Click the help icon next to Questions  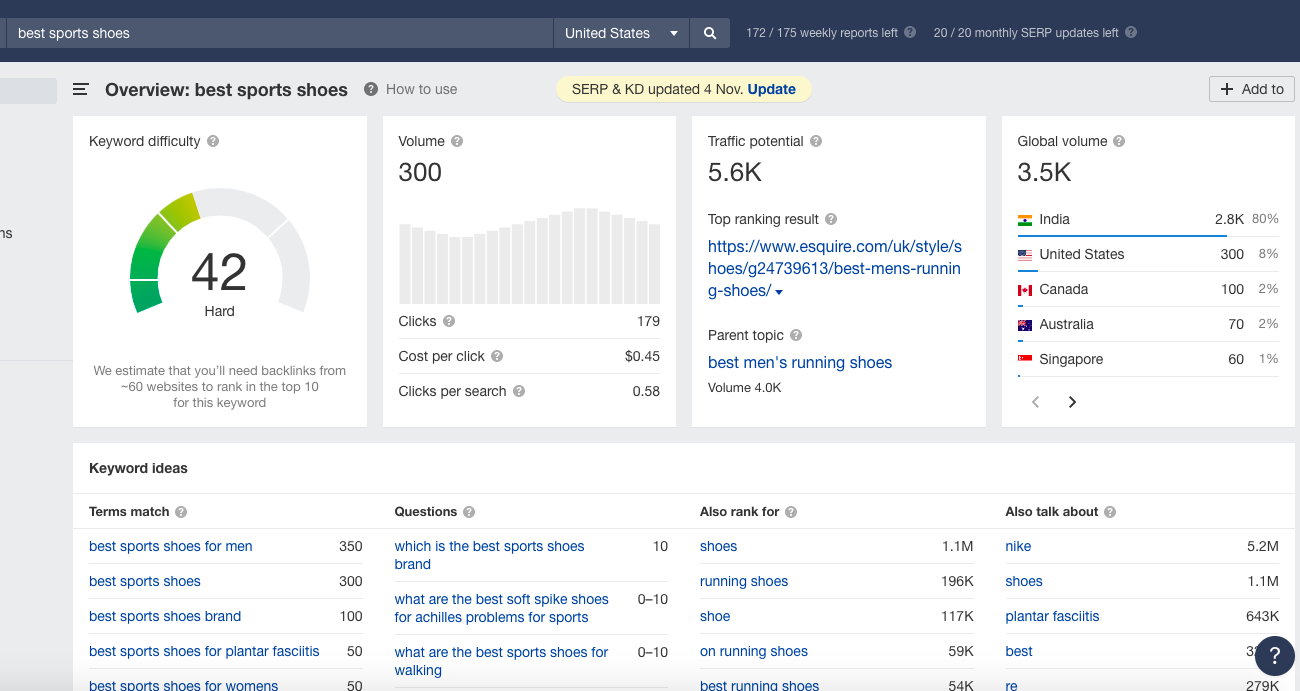pos(469,512)
